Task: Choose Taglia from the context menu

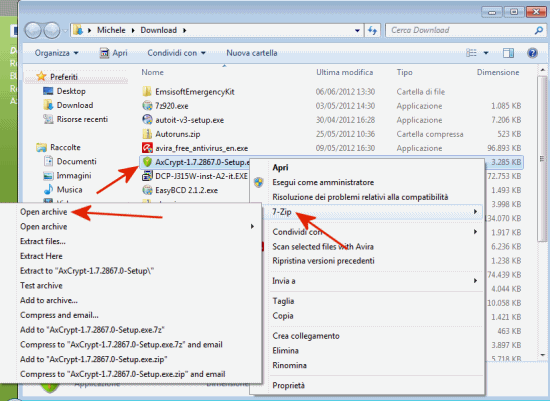Action: (283, 301)
